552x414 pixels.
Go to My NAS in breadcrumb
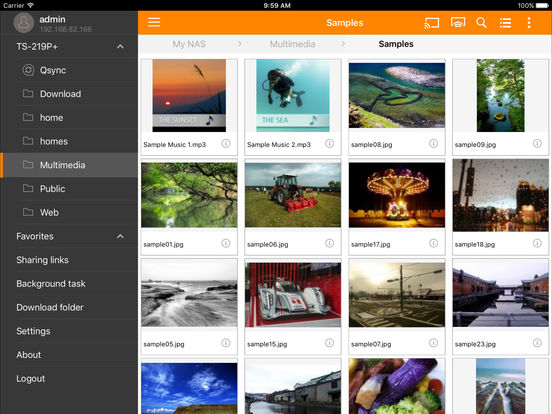pos(189,44)
